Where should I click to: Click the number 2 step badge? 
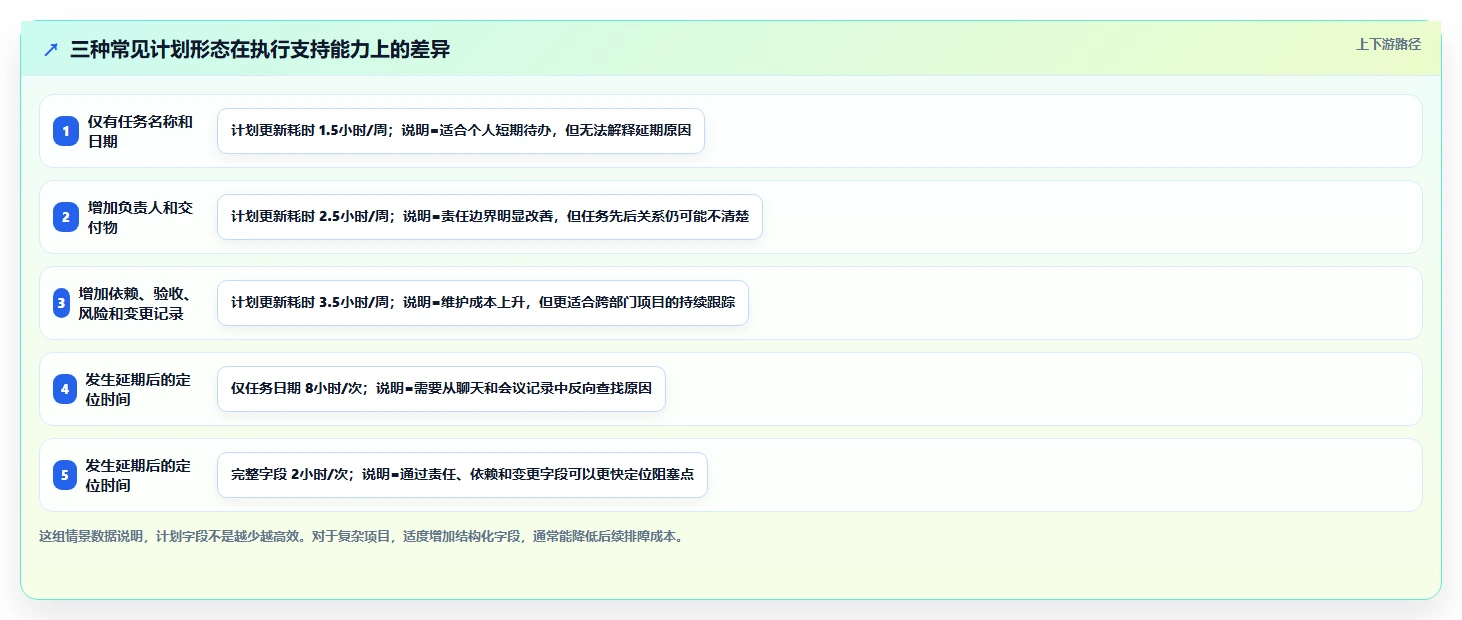(66, 217)
